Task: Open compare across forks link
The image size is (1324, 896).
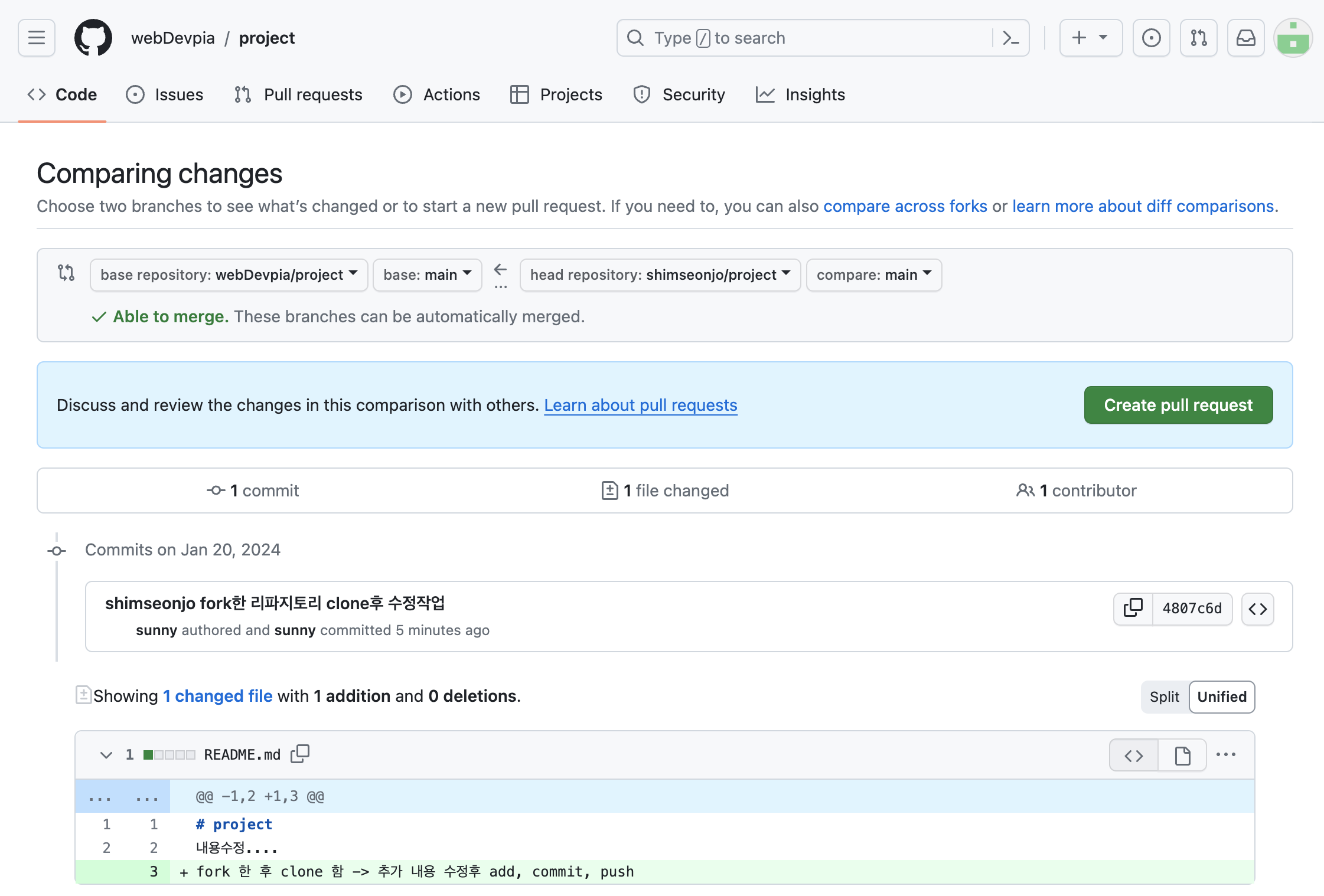Action: [x=905, y=206]
